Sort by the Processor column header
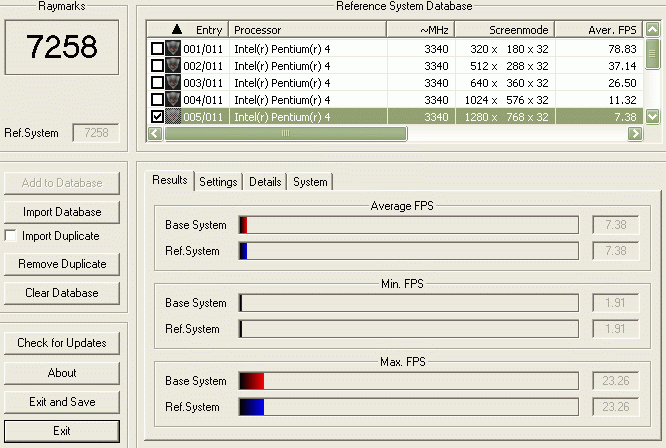The height and width of the screenshot is (448, 666). point(308,30)
